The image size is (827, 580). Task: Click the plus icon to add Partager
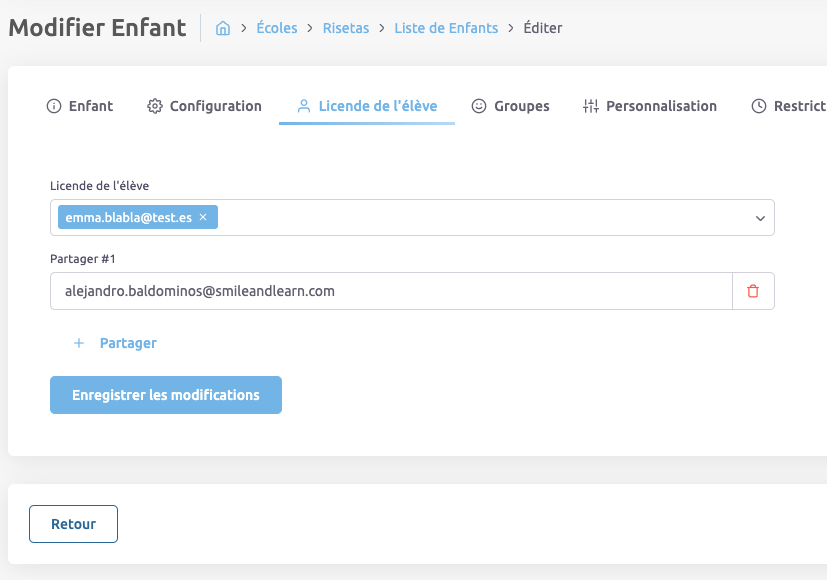tap(79, 343)
